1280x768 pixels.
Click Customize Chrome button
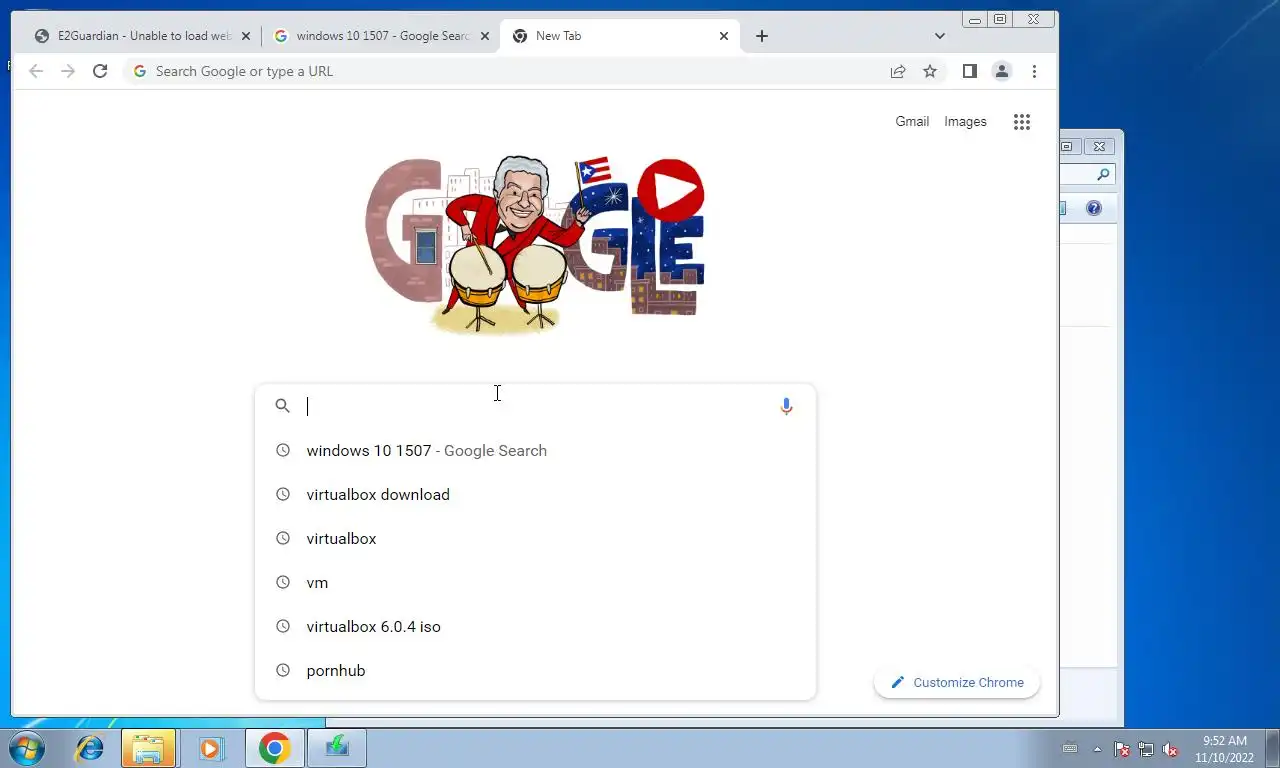click(957, 682)
